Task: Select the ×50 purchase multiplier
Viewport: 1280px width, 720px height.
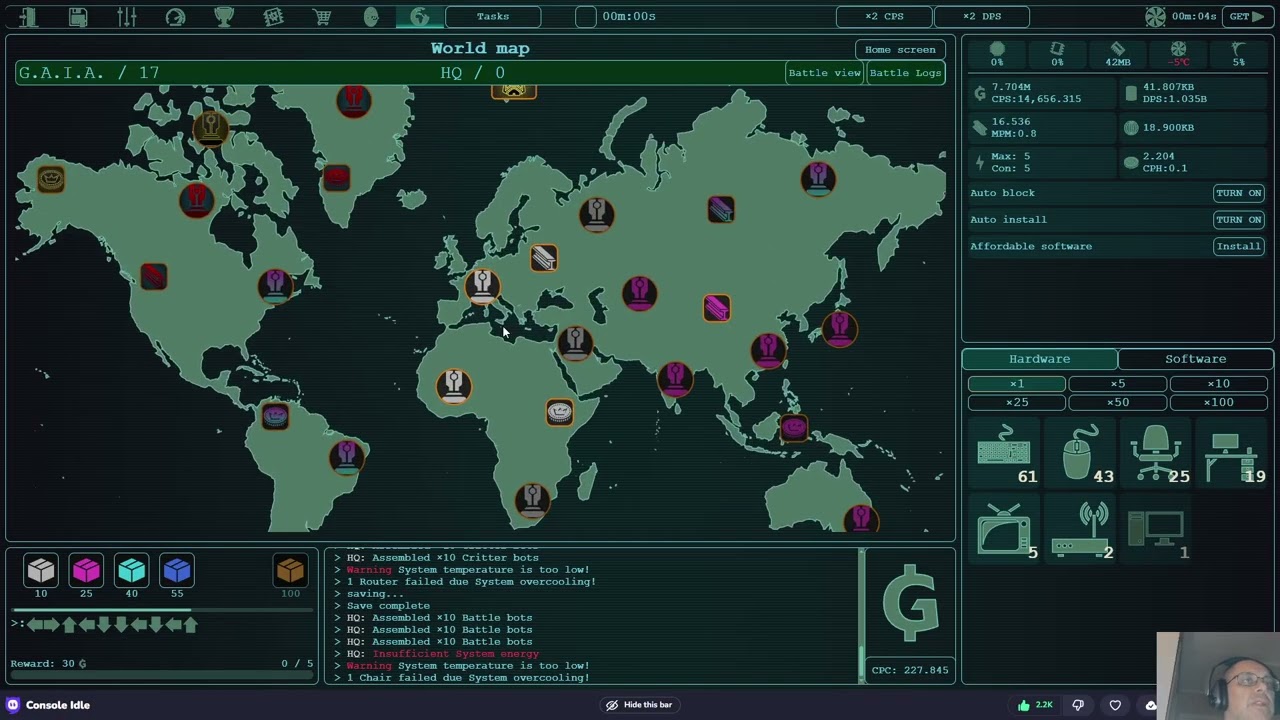Action: tap(1118, 402)
